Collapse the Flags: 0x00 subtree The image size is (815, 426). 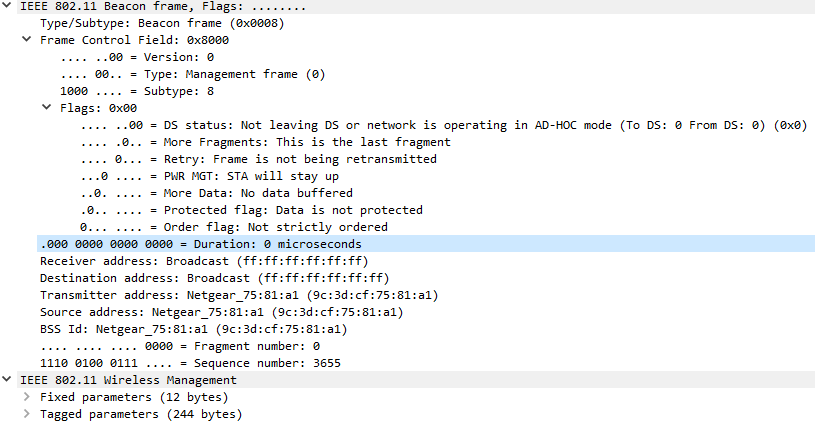pyautogui.click(x=45, y=108)
